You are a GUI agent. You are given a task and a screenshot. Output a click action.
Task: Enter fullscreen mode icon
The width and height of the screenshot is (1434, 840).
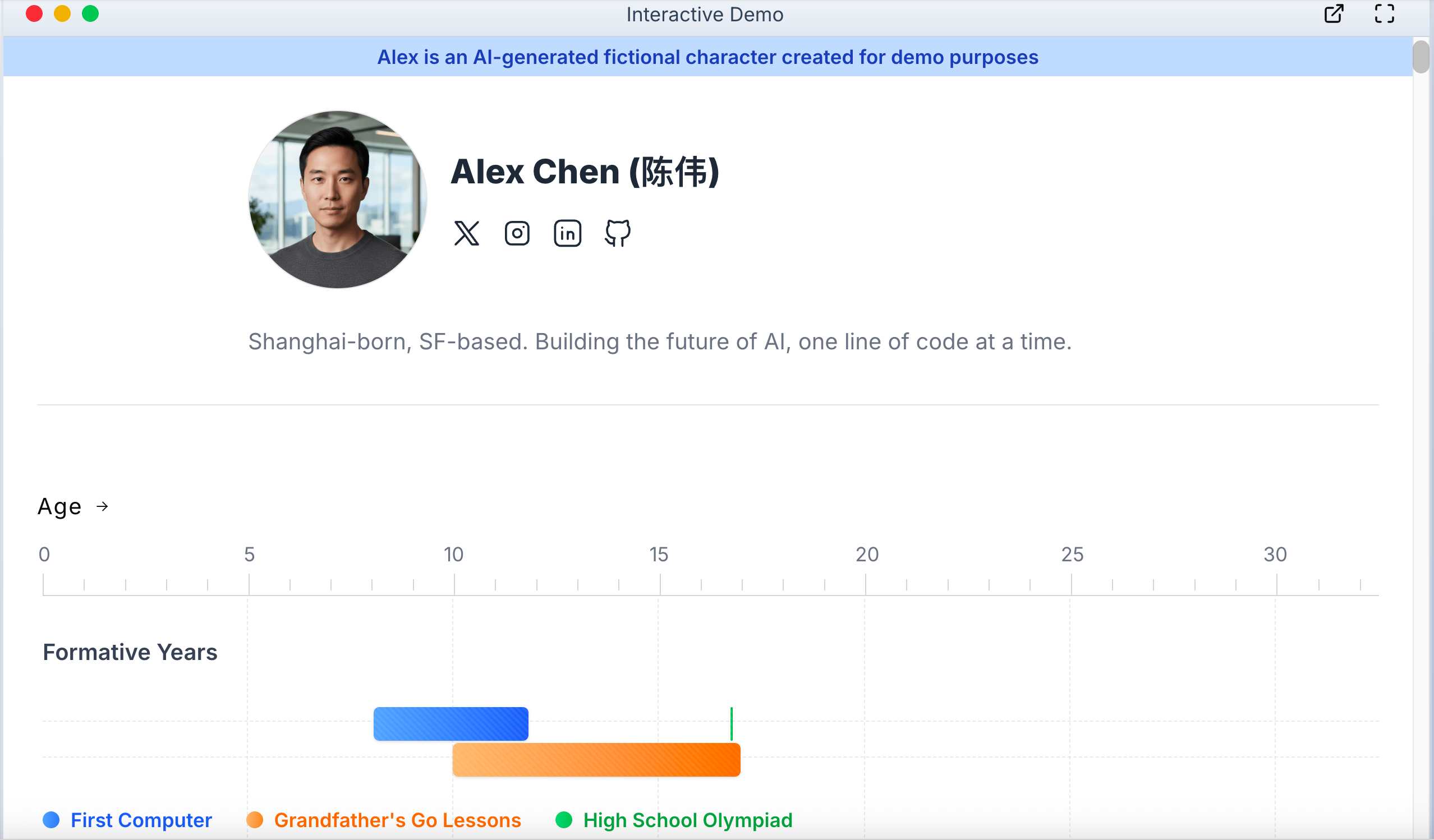(x=1384, y=13)
